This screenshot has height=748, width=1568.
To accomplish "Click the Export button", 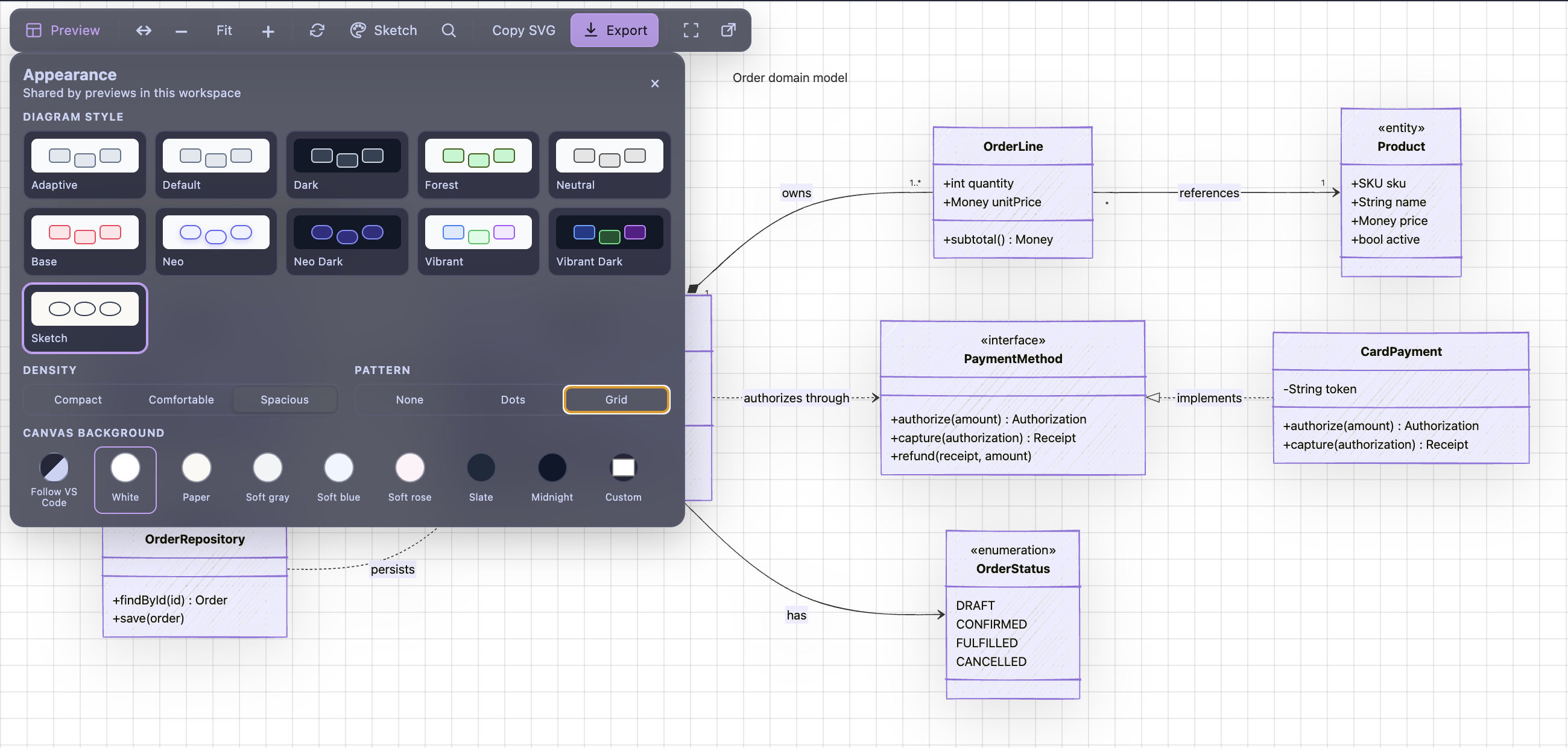I will point(614,30).
